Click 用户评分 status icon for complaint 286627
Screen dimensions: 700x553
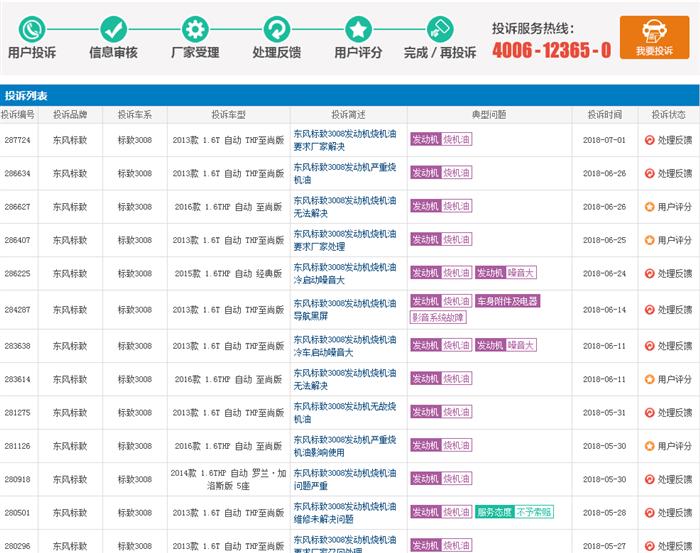pos(650,207)
